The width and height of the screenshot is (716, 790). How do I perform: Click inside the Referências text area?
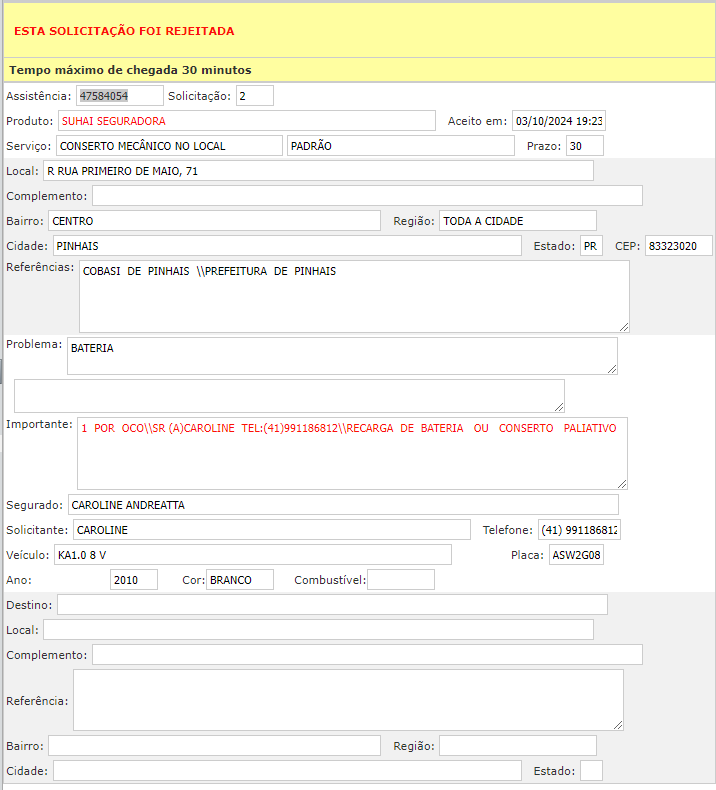(x=354, y=296)
